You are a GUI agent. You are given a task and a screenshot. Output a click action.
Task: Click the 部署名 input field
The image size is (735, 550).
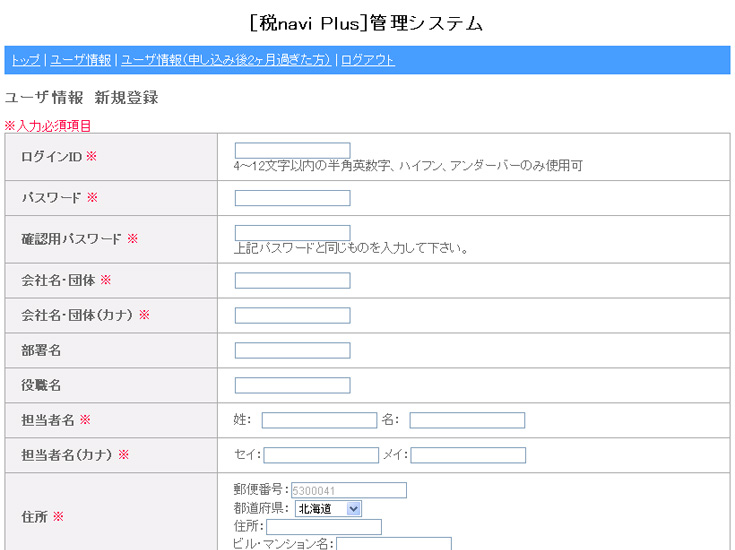tap(292, 350)
